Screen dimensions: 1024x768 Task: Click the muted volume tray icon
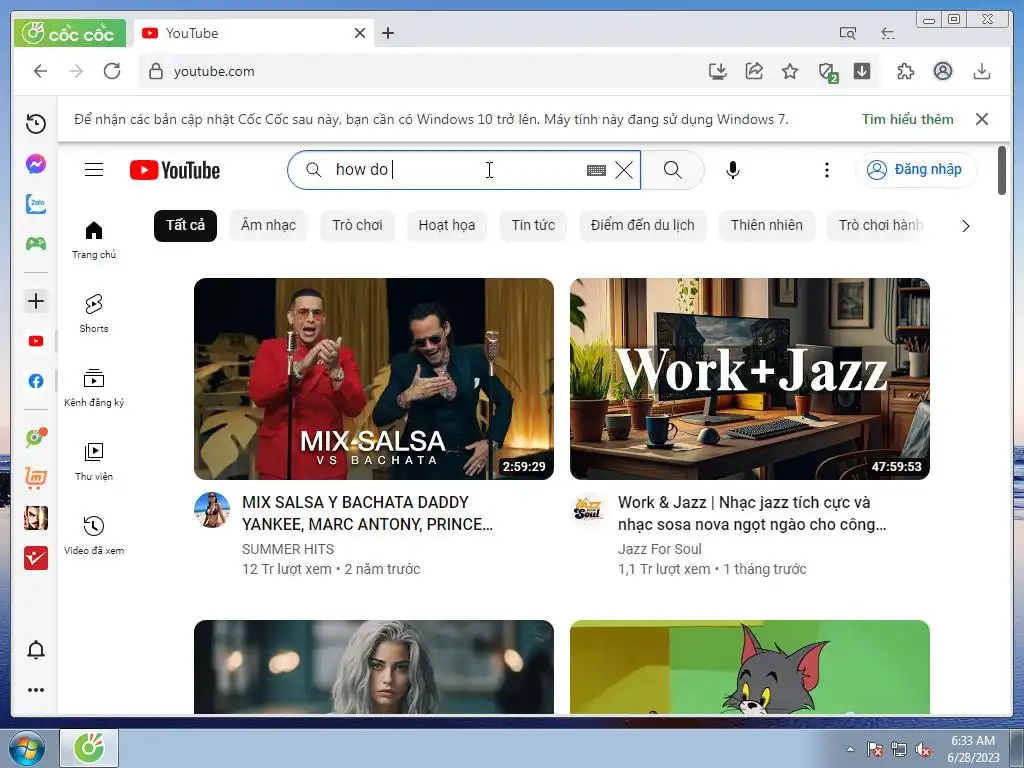tap(922, 749)
